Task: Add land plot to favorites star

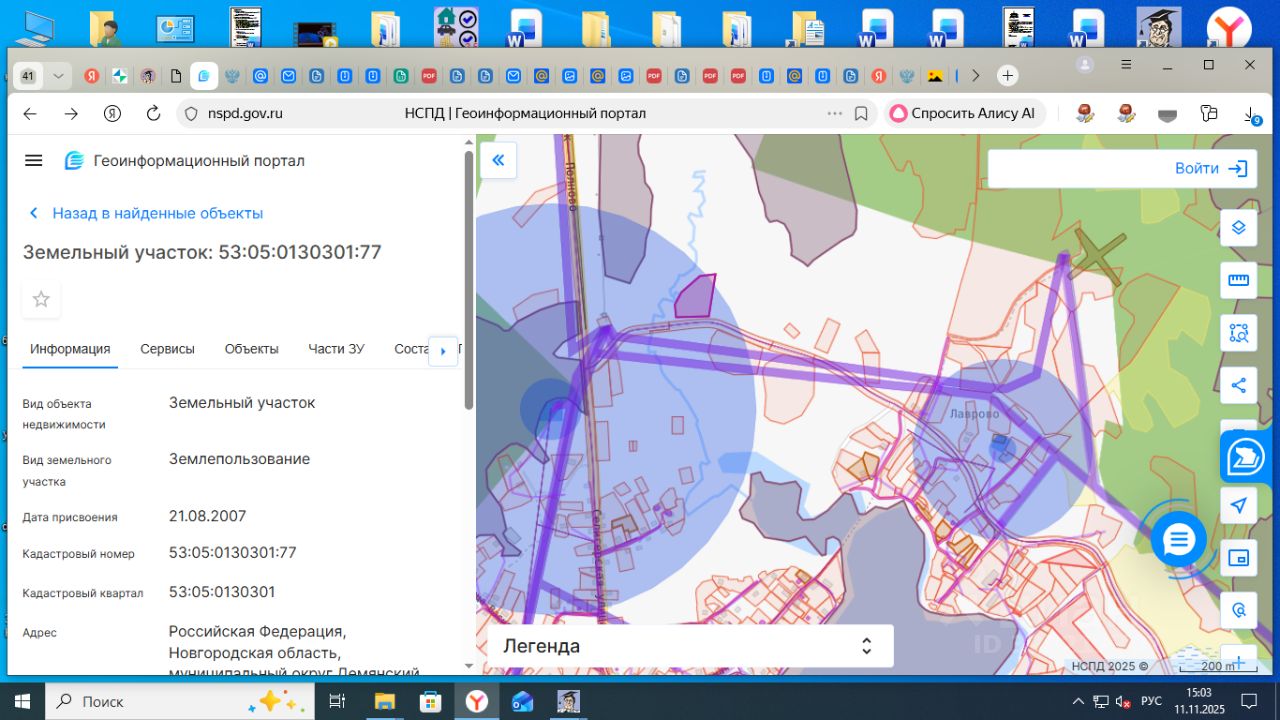Action: 41,299
